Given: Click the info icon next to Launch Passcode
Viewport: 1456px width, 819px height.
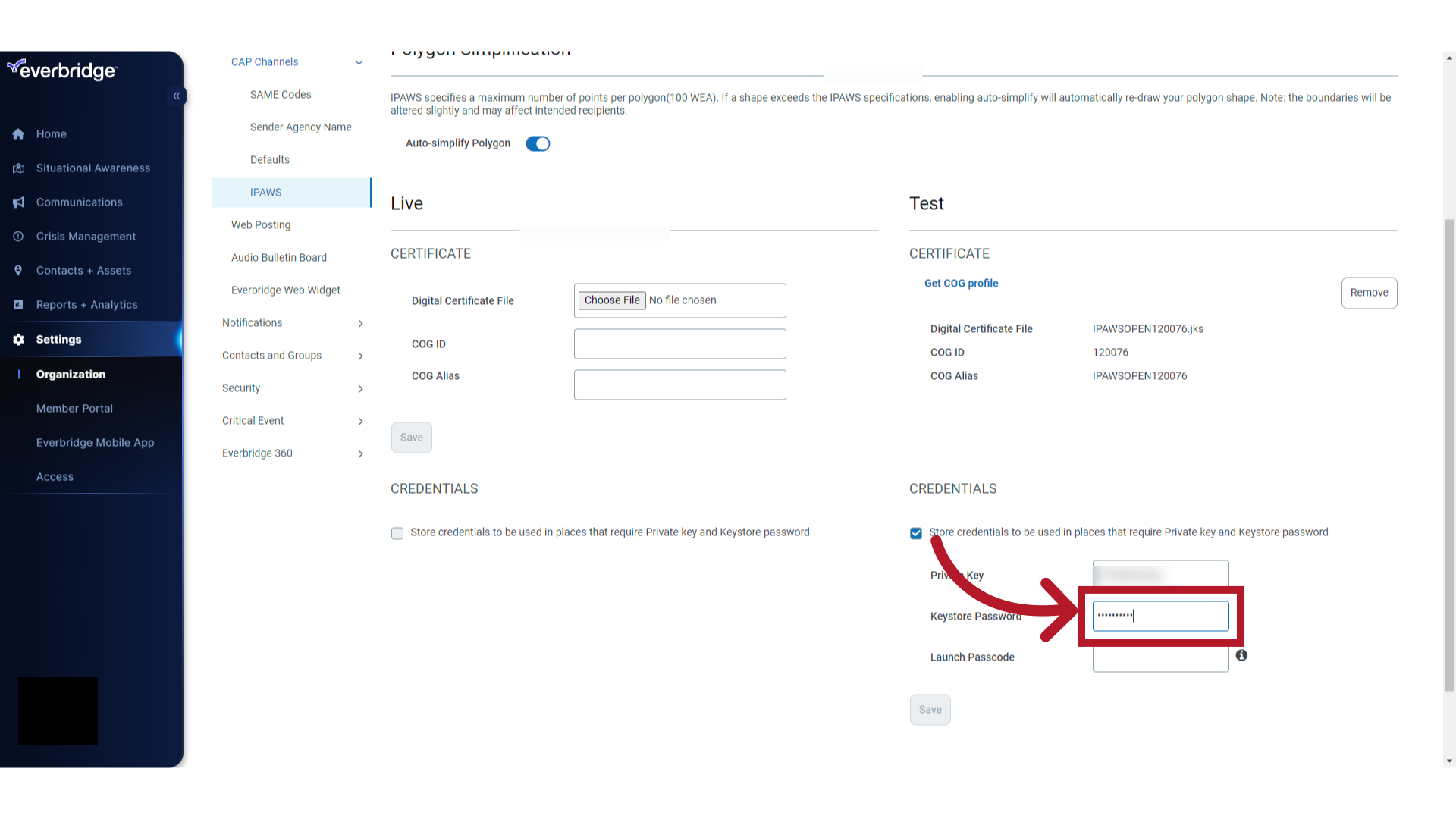Looking at the screenshot, I should coord(1242,655).
